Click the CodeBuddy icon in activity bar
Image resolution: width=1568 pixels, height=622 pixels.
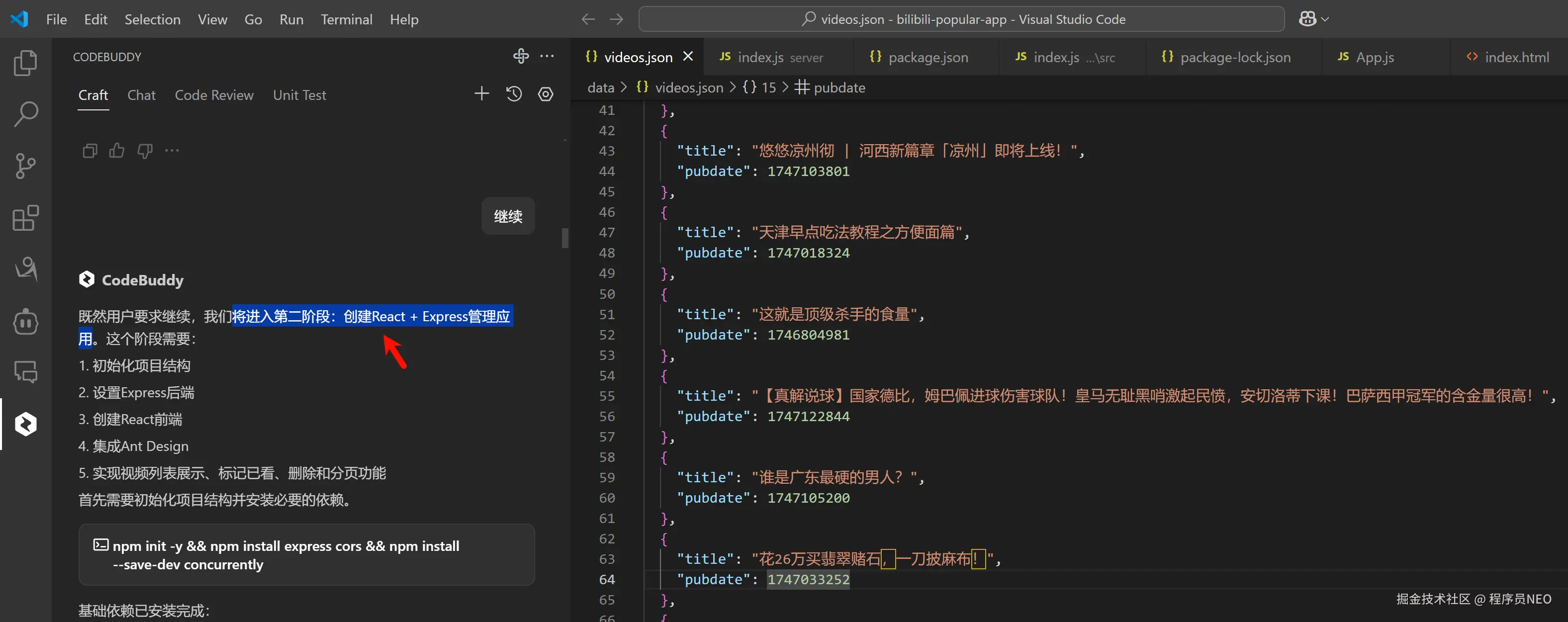tap(25, 424)
